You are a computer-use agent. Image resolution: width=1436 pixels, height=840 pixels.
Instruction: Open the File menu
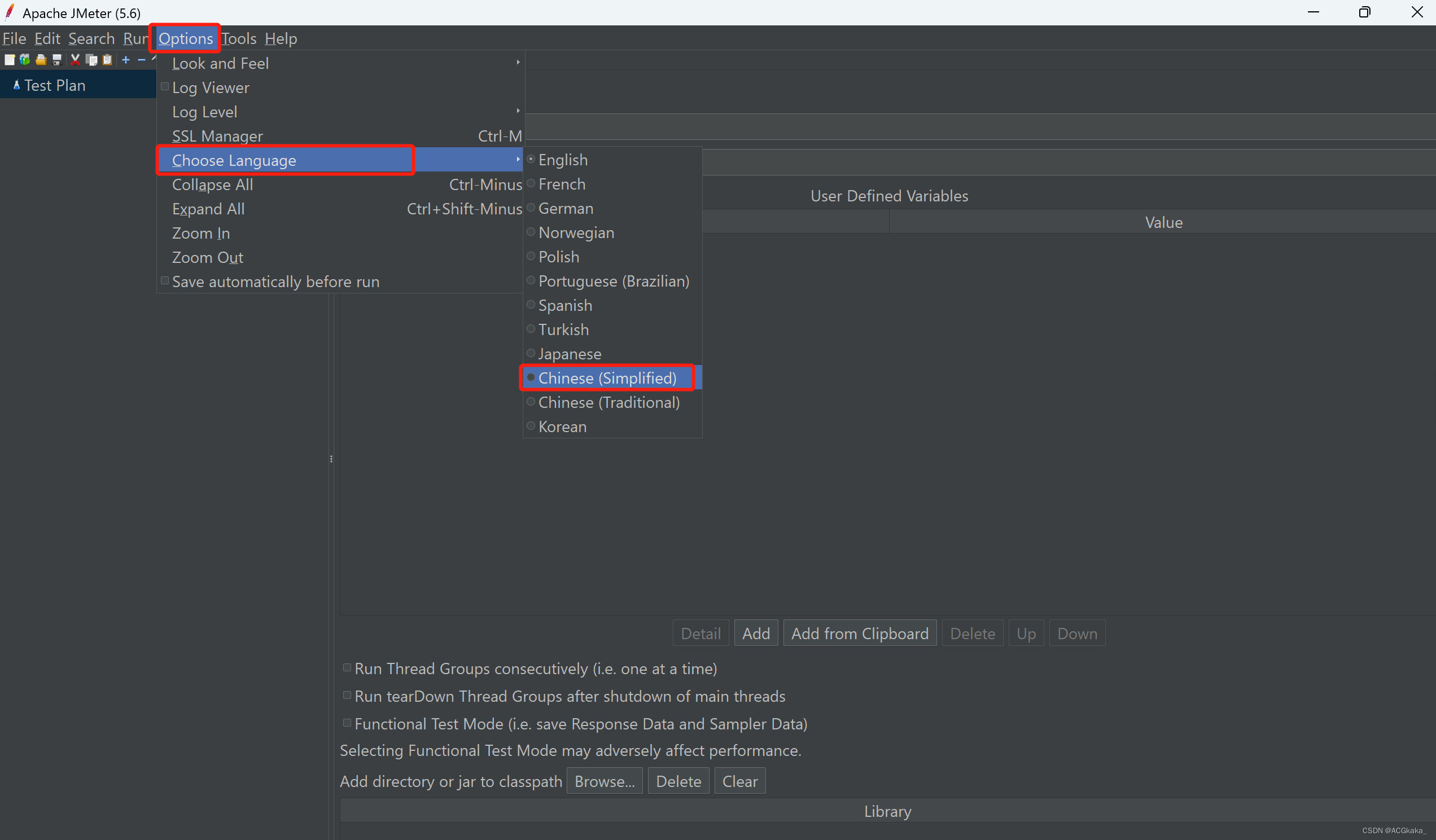[14, 38]
